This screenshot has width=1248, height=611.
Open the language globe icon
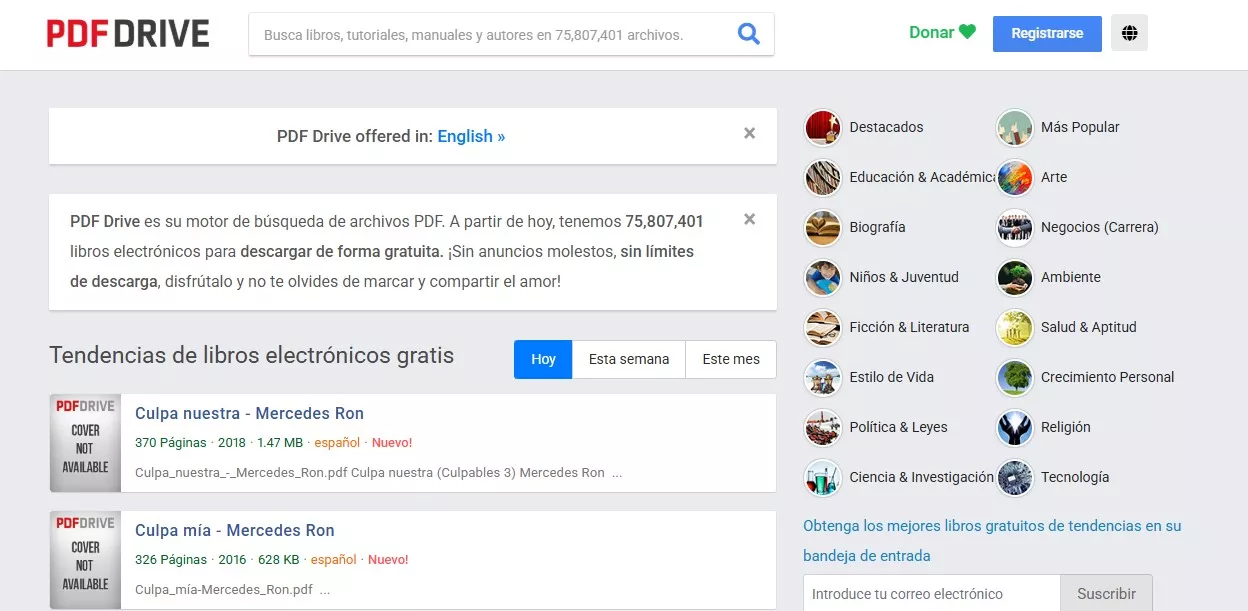click(x=1129, y=34)
